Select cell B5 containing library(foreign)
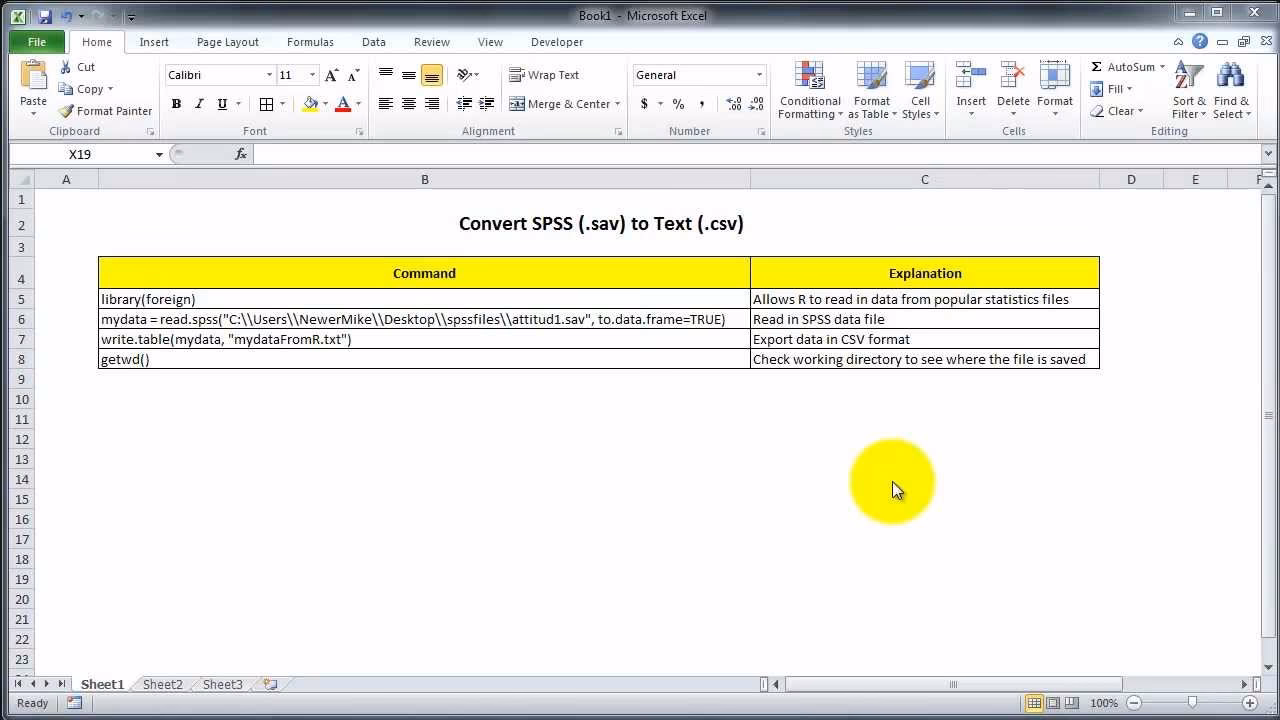 pyautogui.click(x=300, y=299)
